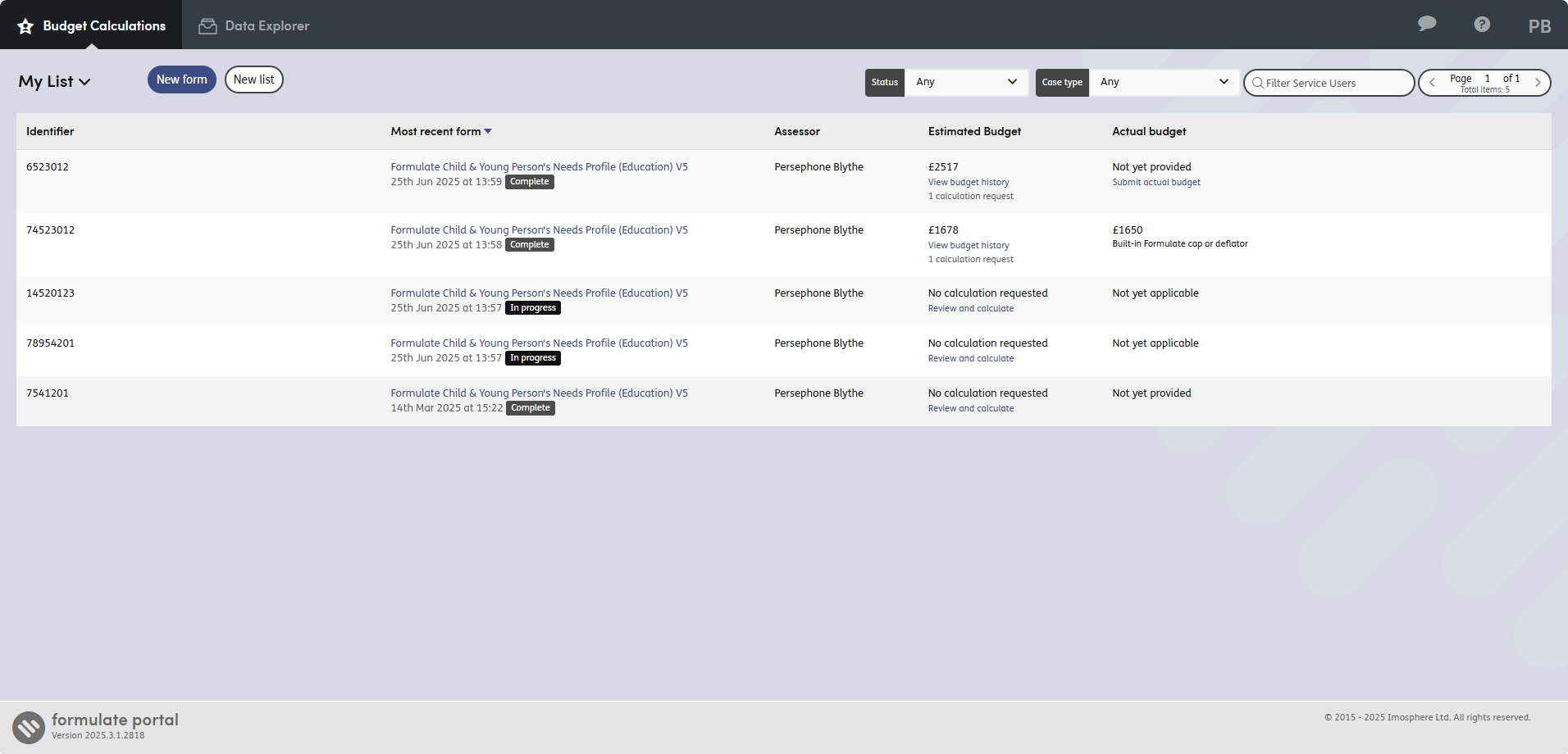Go to previous page arrow
The height and width of the screenshot is (754, 1568).
1432,82
